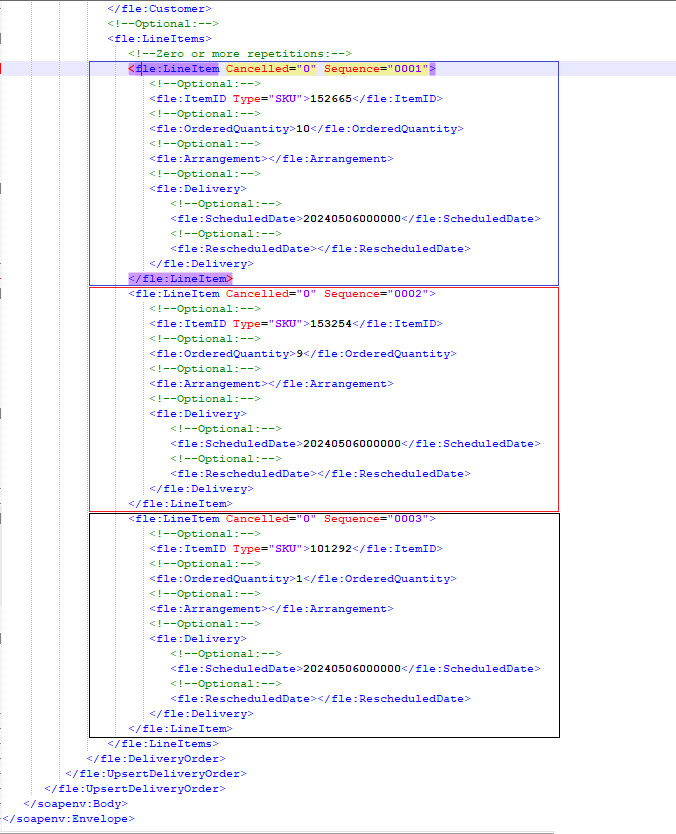Click Type="SKU" on the 153254 line
676x834 pixels.
tap(268, 324)
